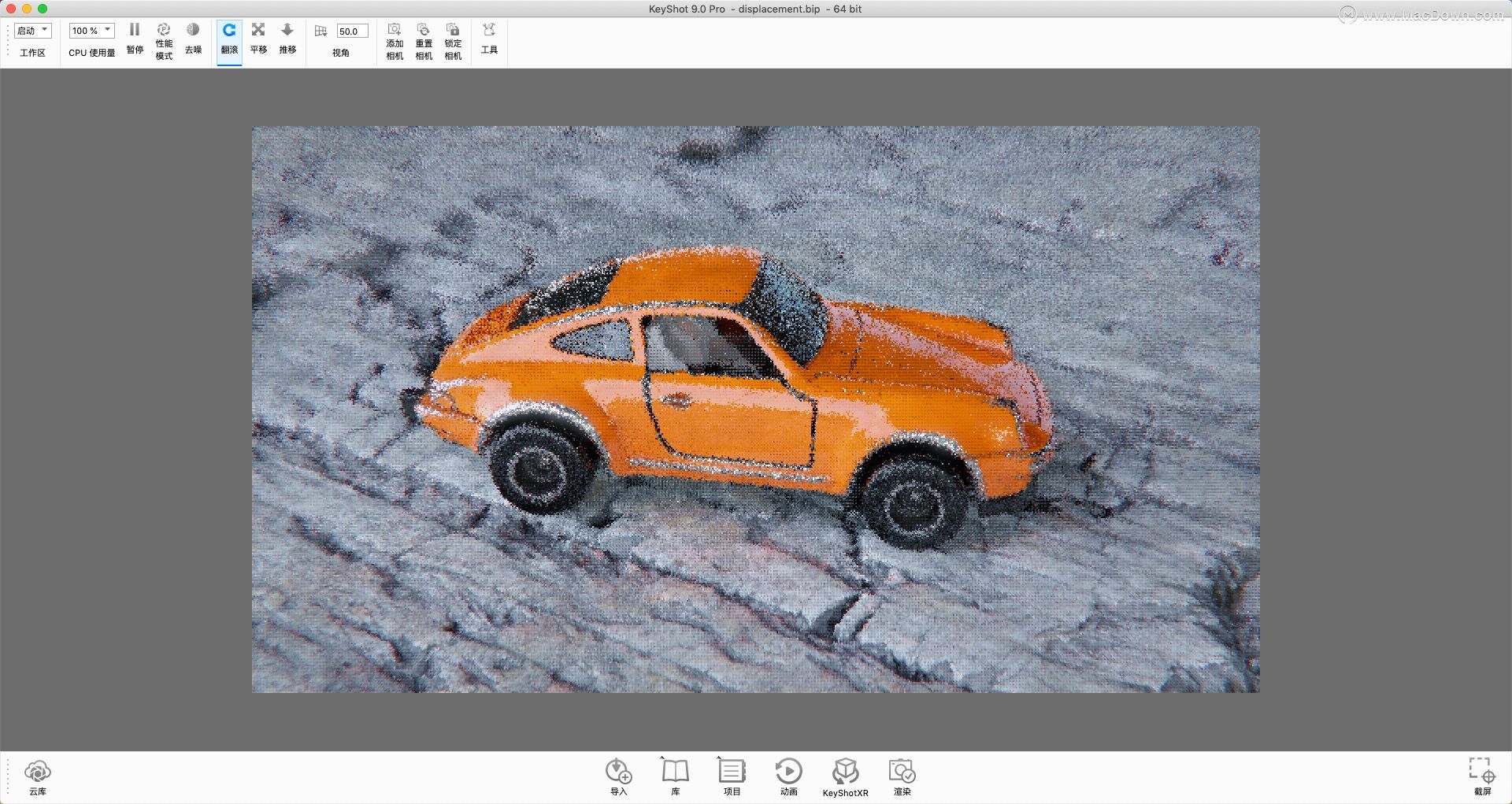1512x804 pixels.
Task: Open the 工作区 startup dropdown
Action: tap(32, 30)
